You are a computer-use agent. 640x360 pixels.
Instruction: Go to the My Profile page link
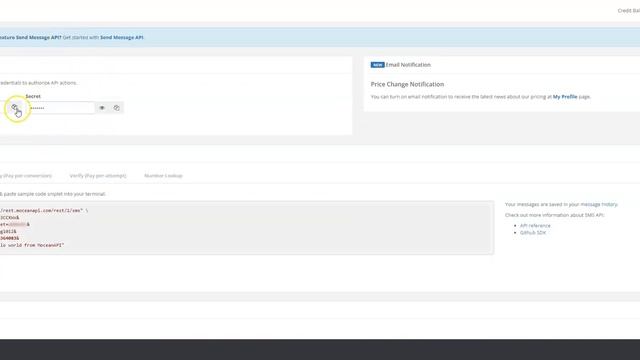pos(565,97)
